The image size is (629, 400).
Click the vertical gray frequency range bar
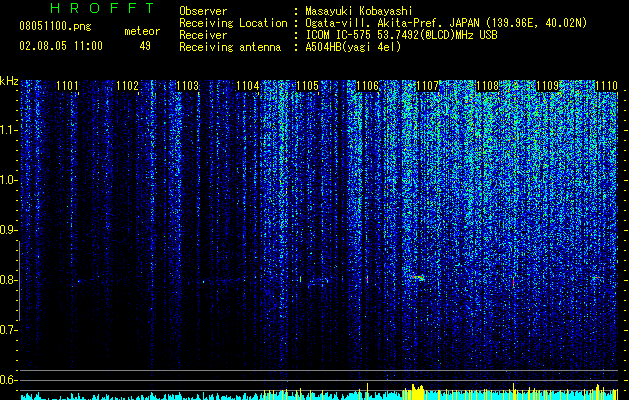[x=19, y=281]
